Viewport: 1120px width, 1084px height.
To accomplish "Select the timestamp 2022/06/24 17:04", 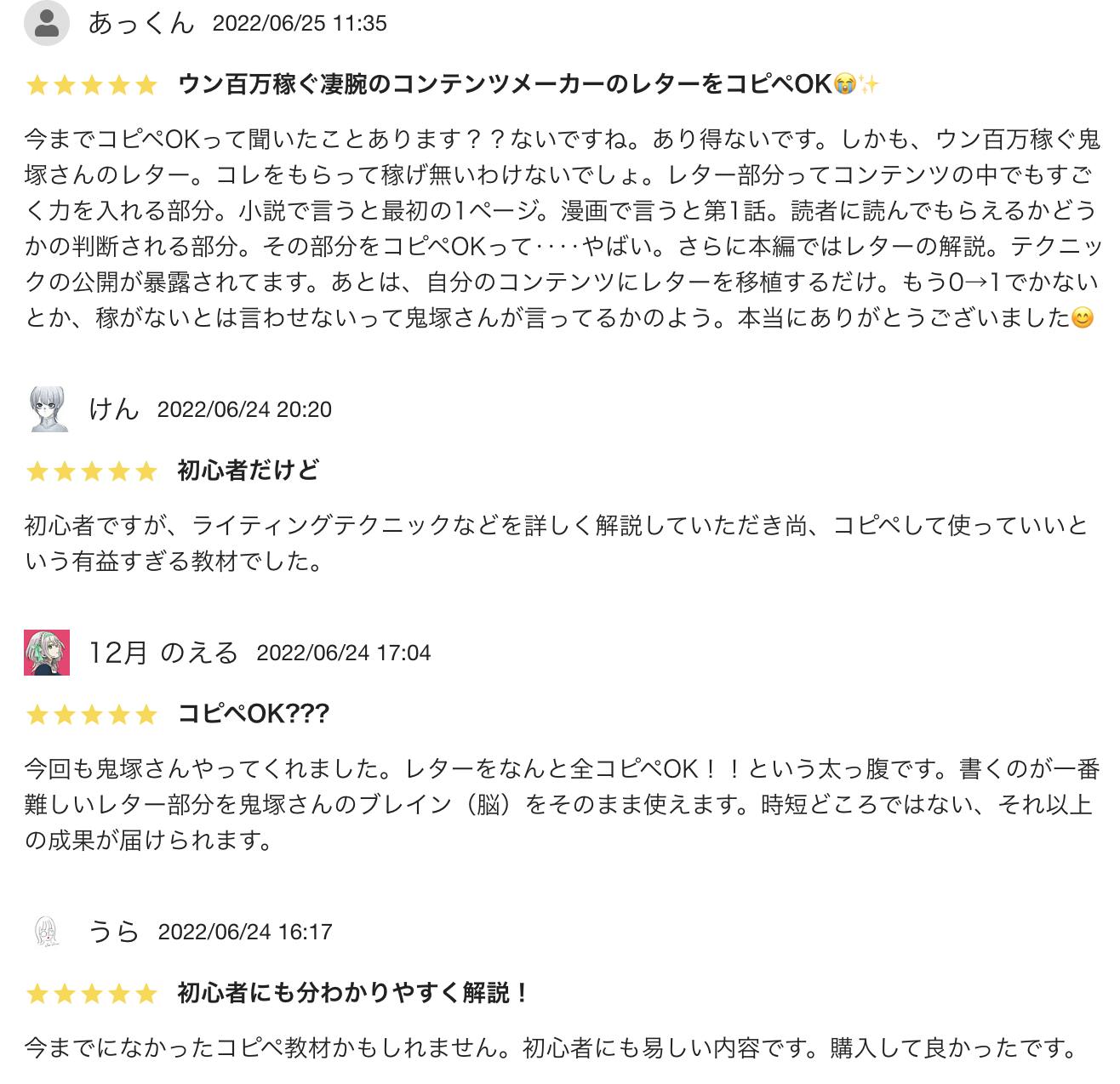I will coord(343,653).
